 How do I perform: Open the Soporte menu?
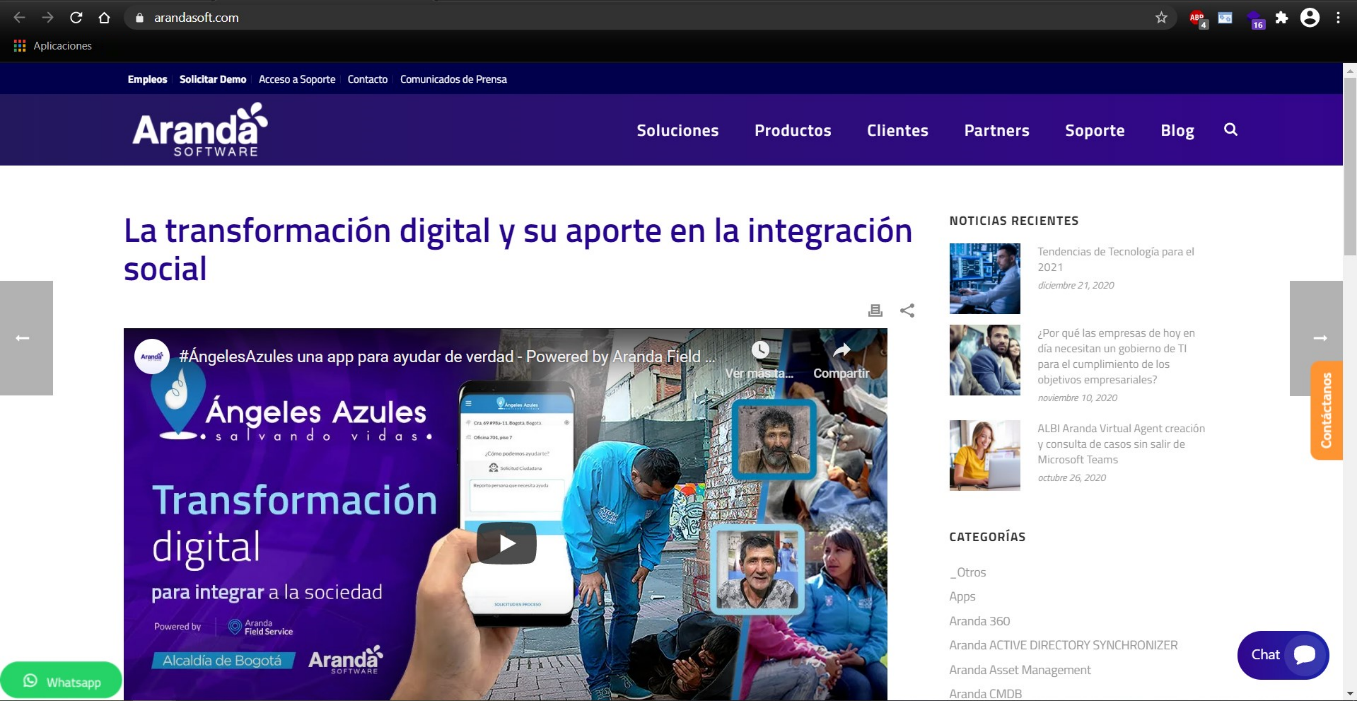click(x=1095, y=131)
